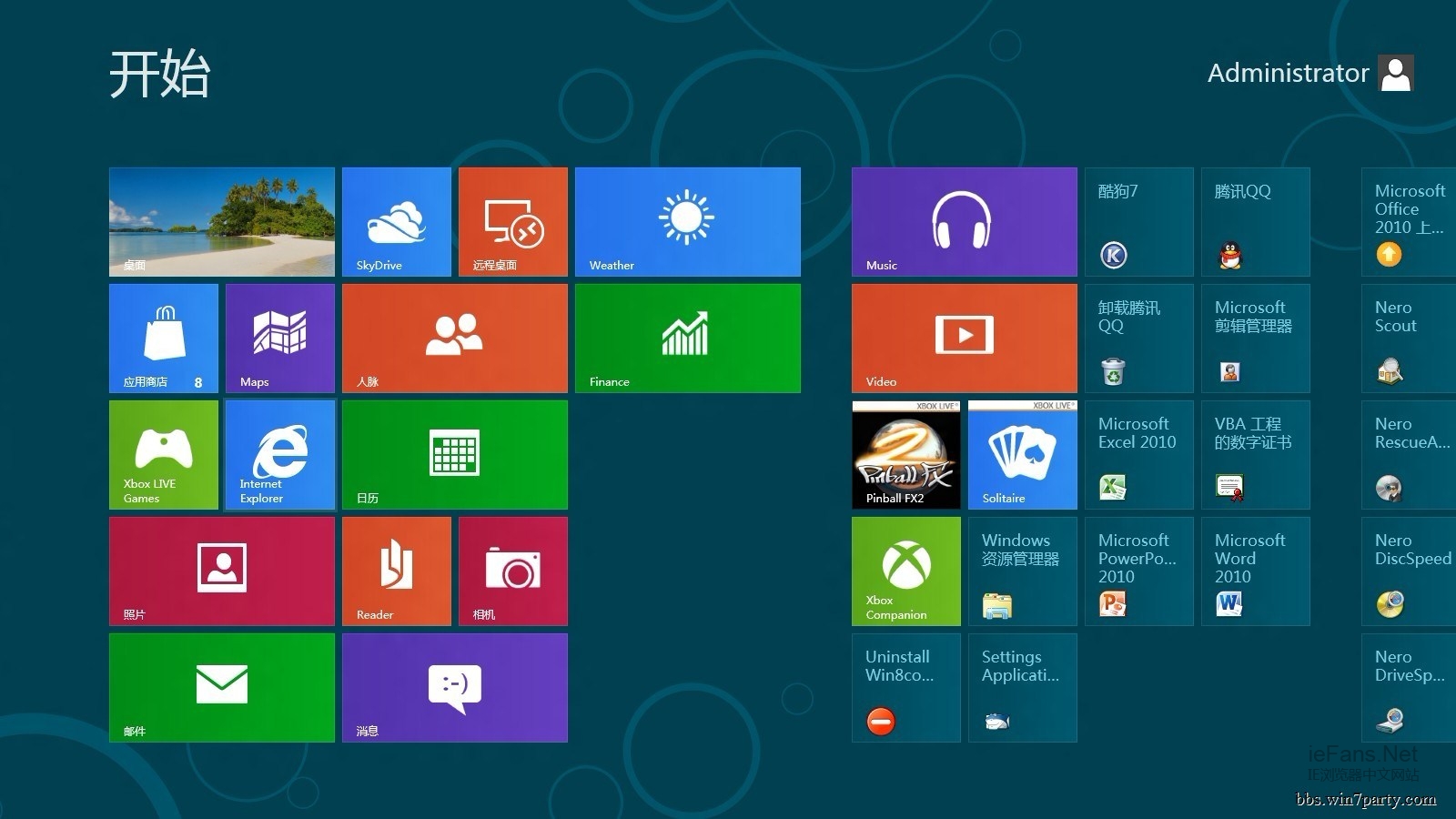Screen dimensions: 1456x819
Task: Open the Pinball FX2 game tile
Action: (x=905, y=455)
